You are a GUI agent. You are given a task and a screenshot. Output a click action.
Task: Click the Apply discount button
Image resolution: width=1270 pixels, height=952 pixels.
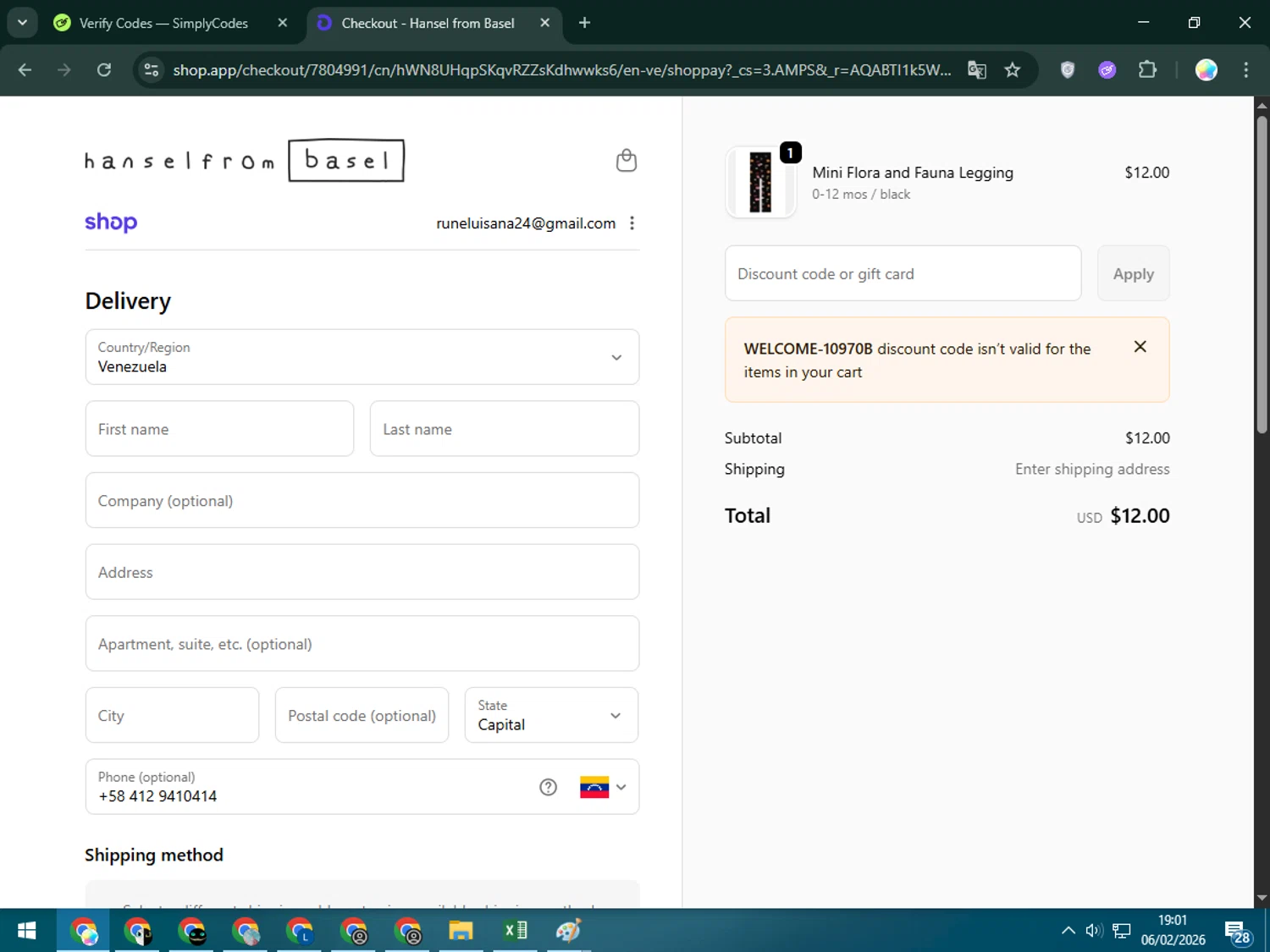pos(1133,273)
